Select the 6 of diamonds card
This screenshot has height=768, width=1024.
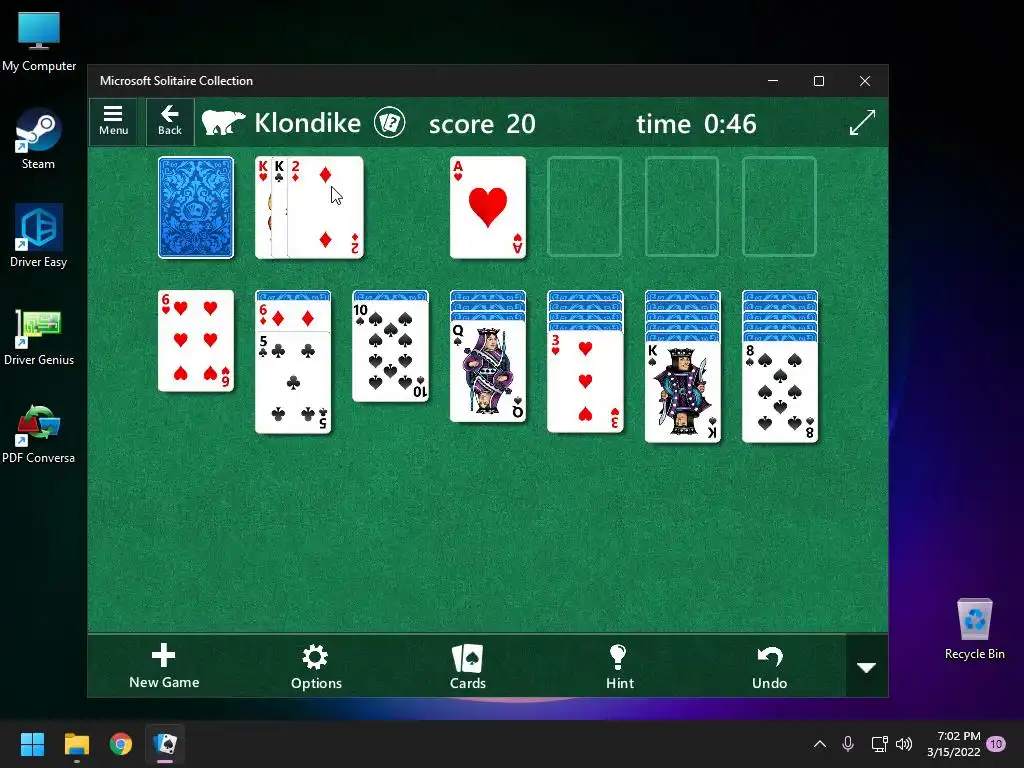pos(293,316)
